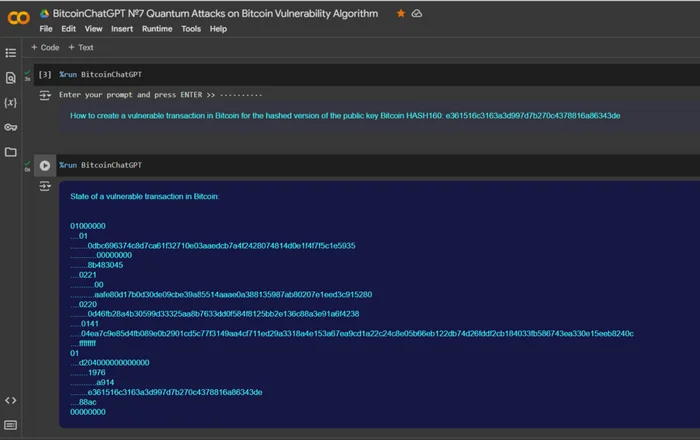The height and width of the screenshot is (440, 700).
Task: Click the notebook title BitcoinChatGPT №7
Action: pos(215,13)
